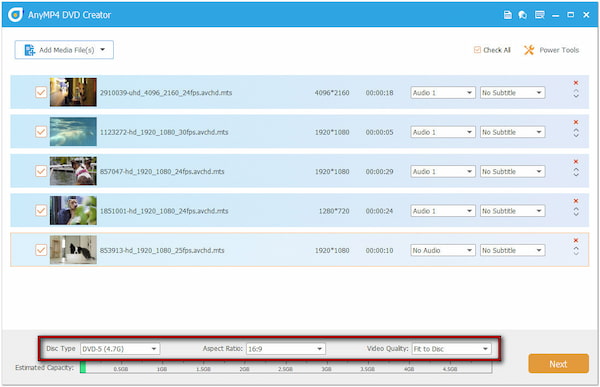The image size is (600, 387).
Task: Open Subtitle dropdown for 857047-hd file
Action: pyautogui.click(x=512, y=171)
